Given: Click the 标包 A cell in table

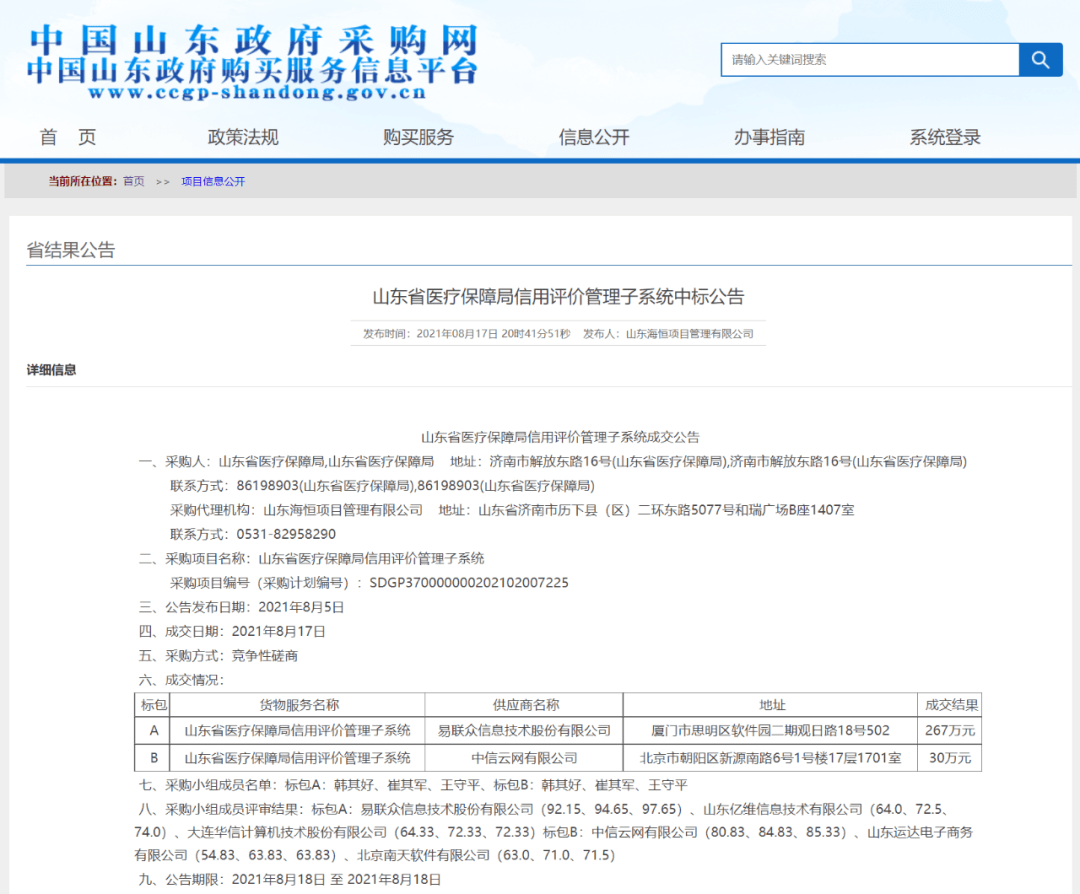Looking at the screenshot, I should pos(154,731).
